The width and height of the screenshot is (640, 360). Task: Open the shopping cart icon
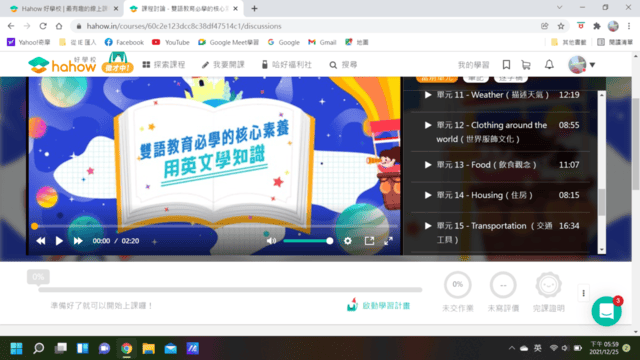[x=526, y=65]
